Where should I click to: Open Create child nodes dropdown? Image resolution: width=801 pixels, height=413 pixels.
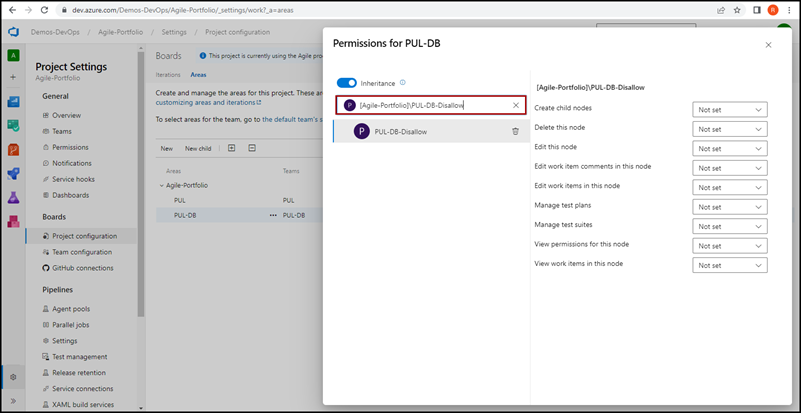point(730,109)
